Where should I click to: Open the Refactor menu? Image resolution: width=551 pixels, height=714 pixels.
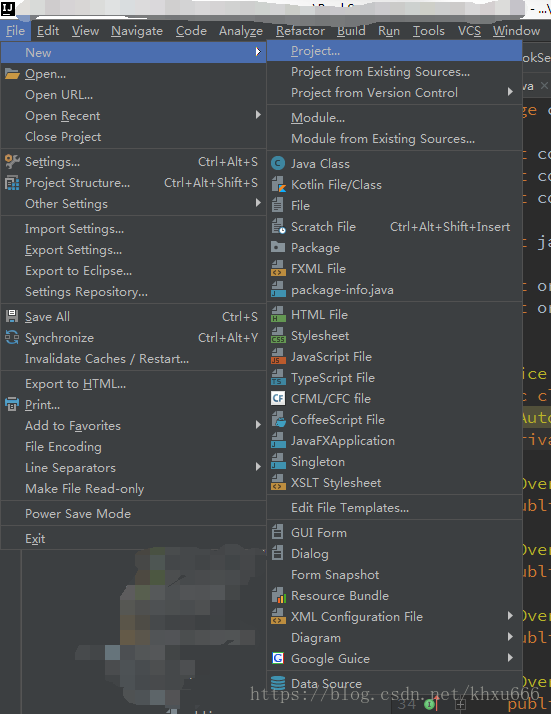[301, 31]
